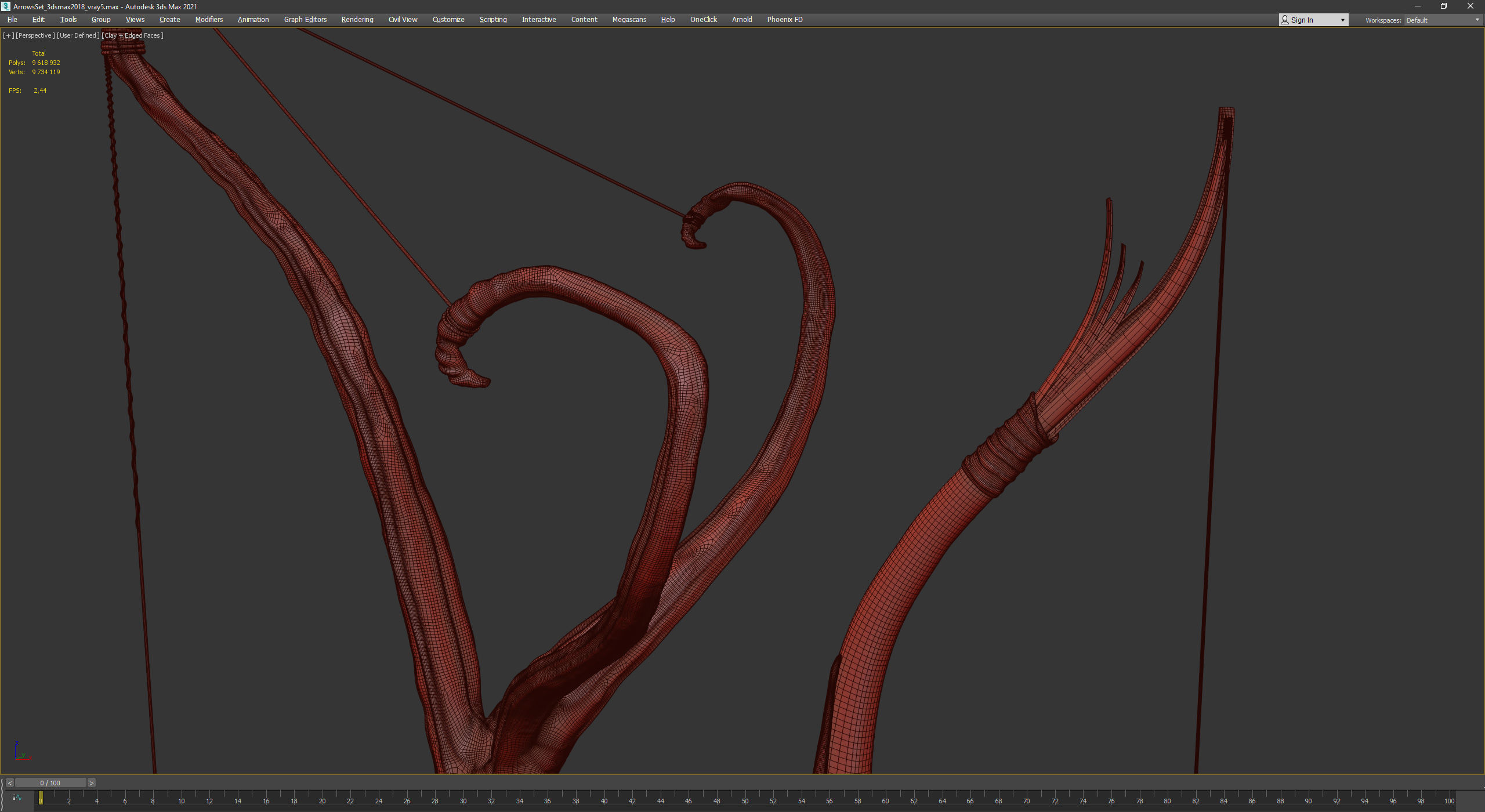Advance one frame with right arrow button
Image resolution: width=1485 pixels, height=812 pixels.
(91, 783)
